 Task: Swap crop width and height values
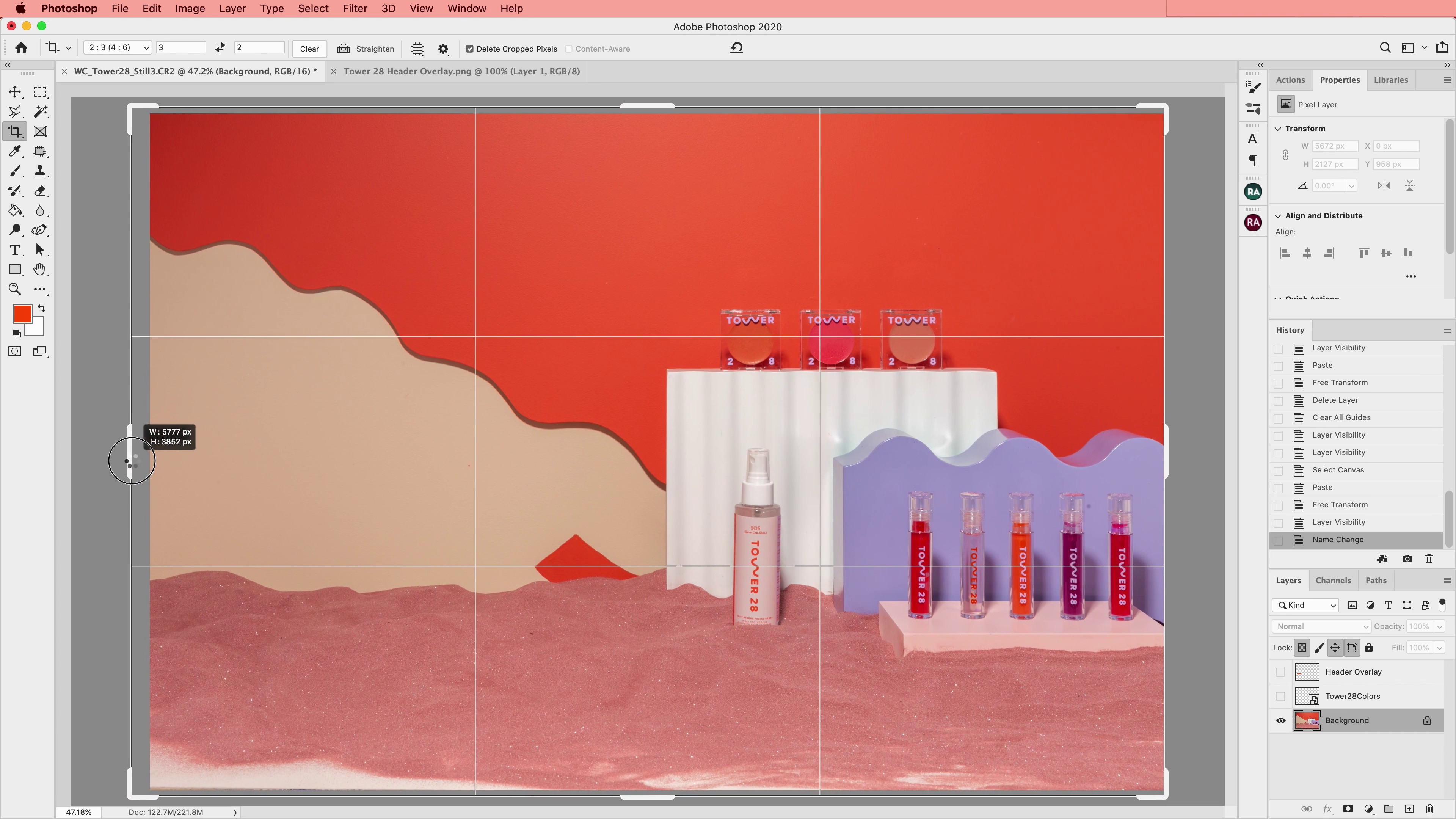pyautogui.click(x=220, y=49)
